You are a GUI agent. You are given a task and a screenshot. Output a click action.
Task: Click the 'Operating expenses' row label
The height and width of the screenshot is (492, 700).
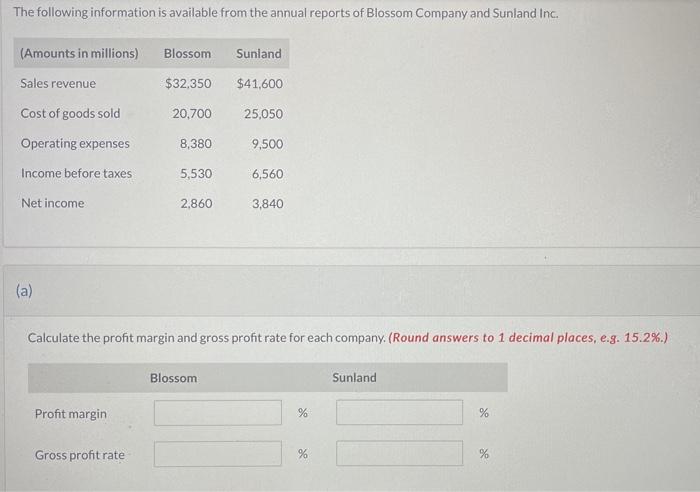tap(75, 144)
